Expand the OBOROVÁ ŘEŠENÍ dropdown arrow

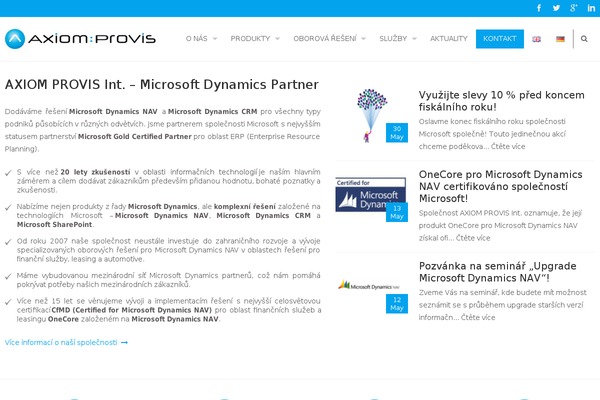pyautogui.click(x=364, y=39)
